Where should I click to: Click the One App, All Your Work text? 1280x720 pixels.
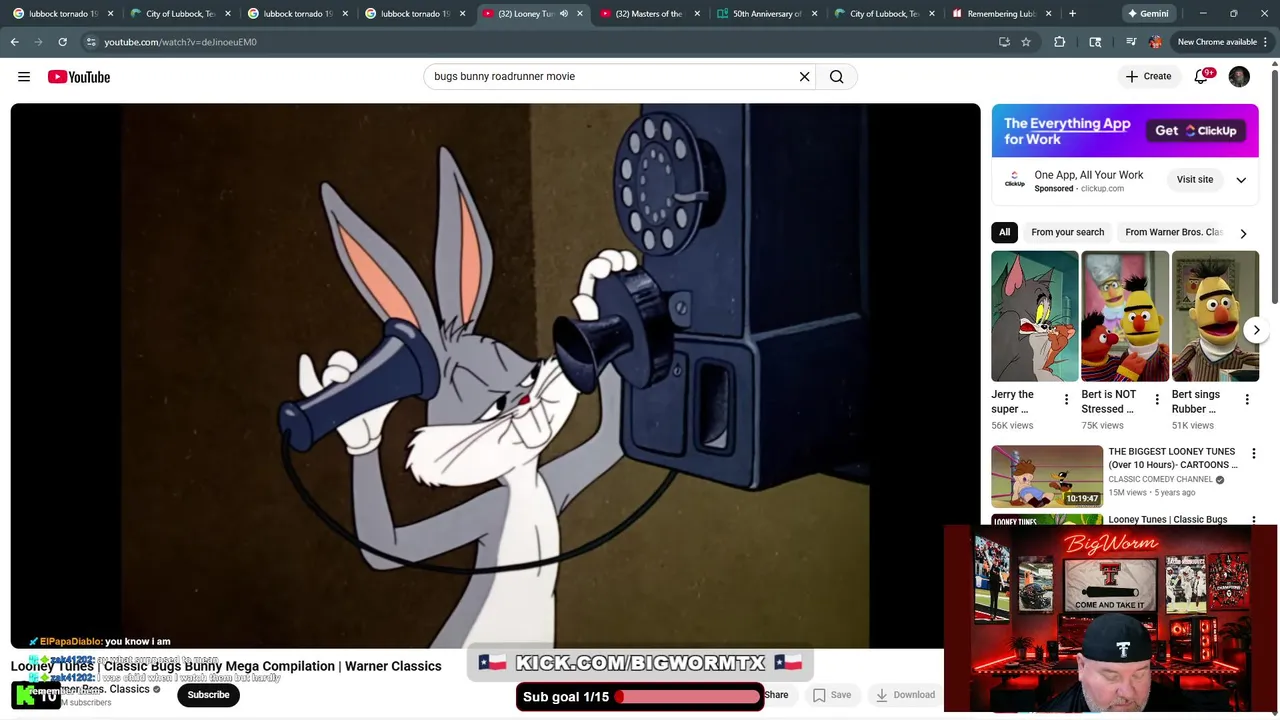point(1089,175)
